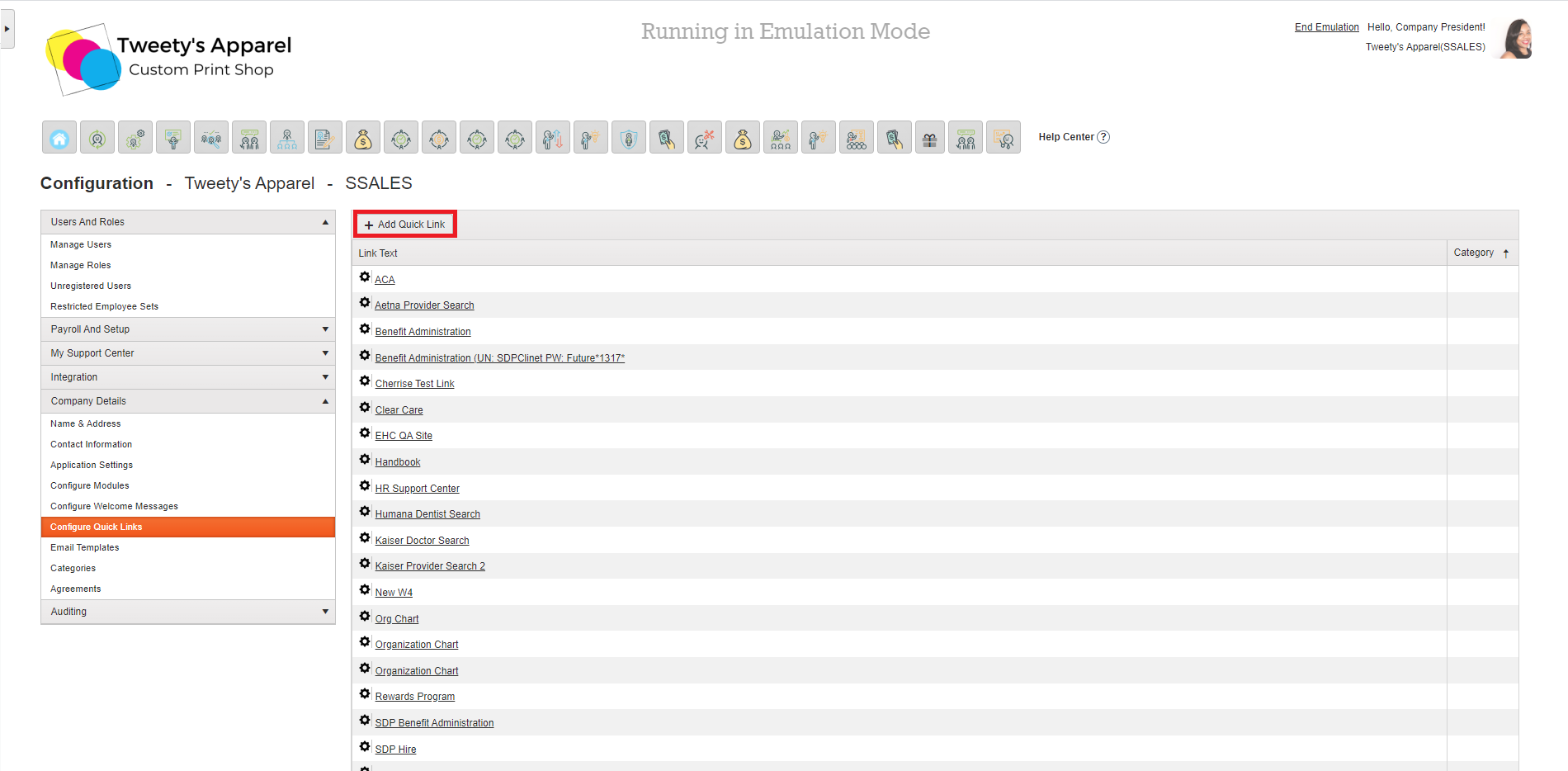The height and width of the screenshot is (771, 1568).
Task: Select Contact Information menu item
Action: point(91,444)
